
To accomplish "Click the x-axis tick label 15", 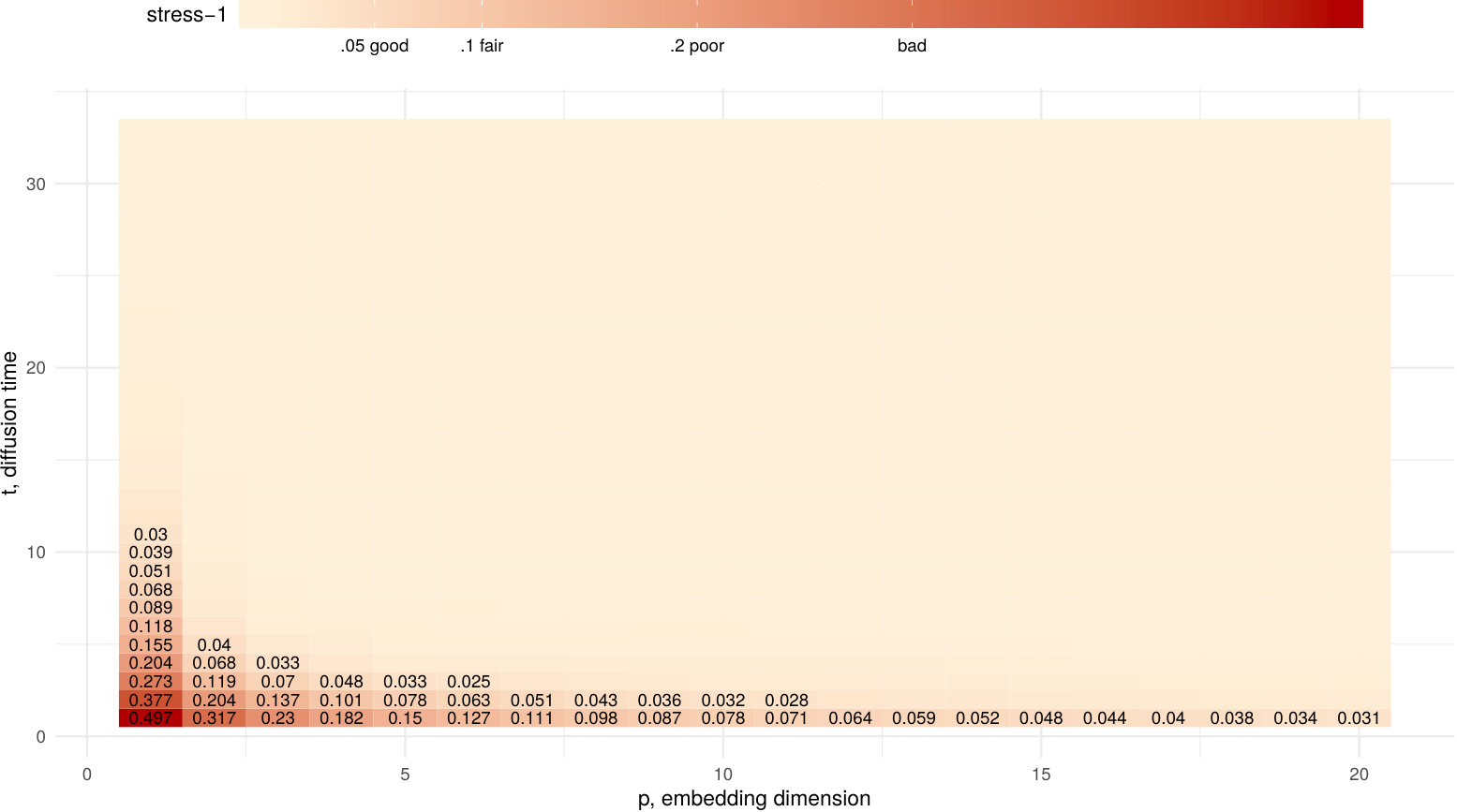I will click(1041, 775).
